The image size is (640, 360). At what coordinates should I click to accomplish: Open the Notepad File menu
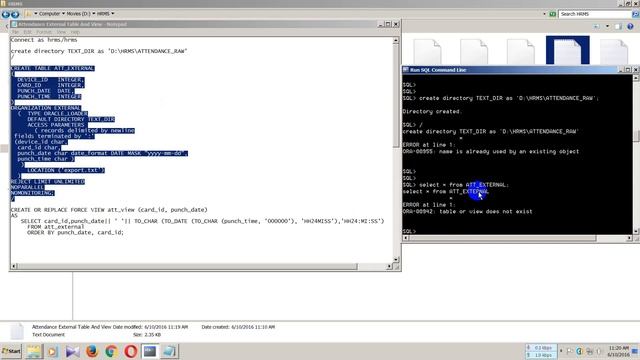tap(15, 32)
